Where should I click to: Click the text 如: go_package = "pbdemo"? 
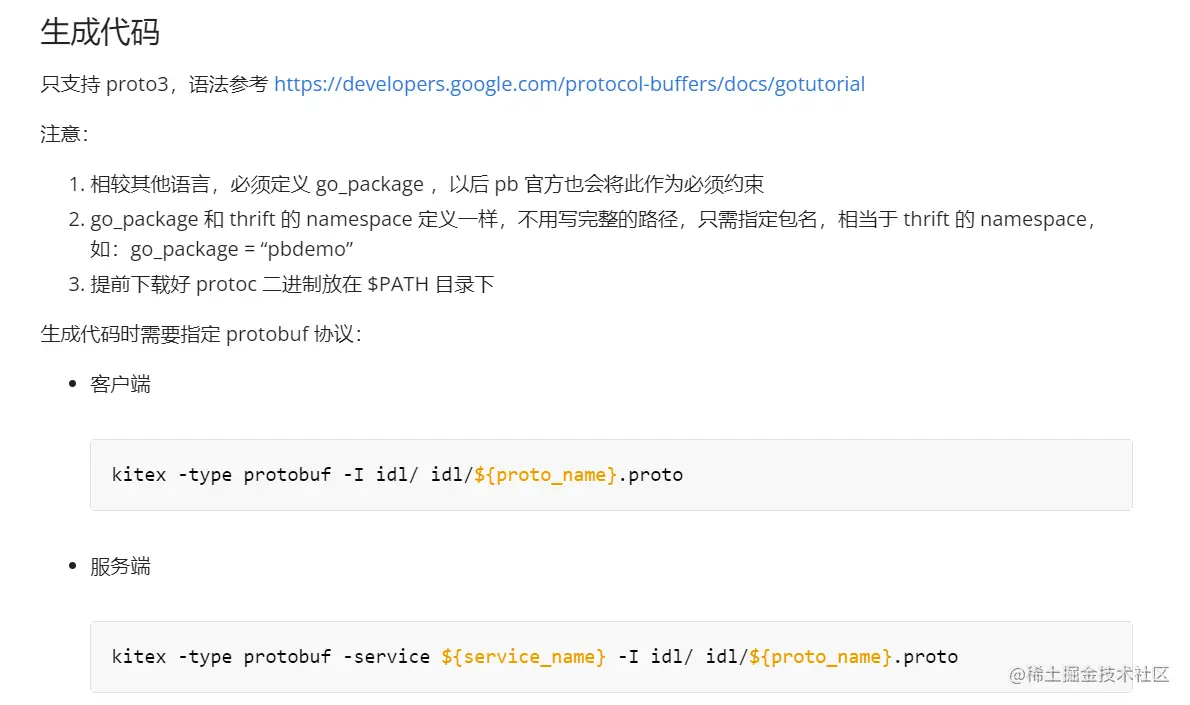coord(222,250)
